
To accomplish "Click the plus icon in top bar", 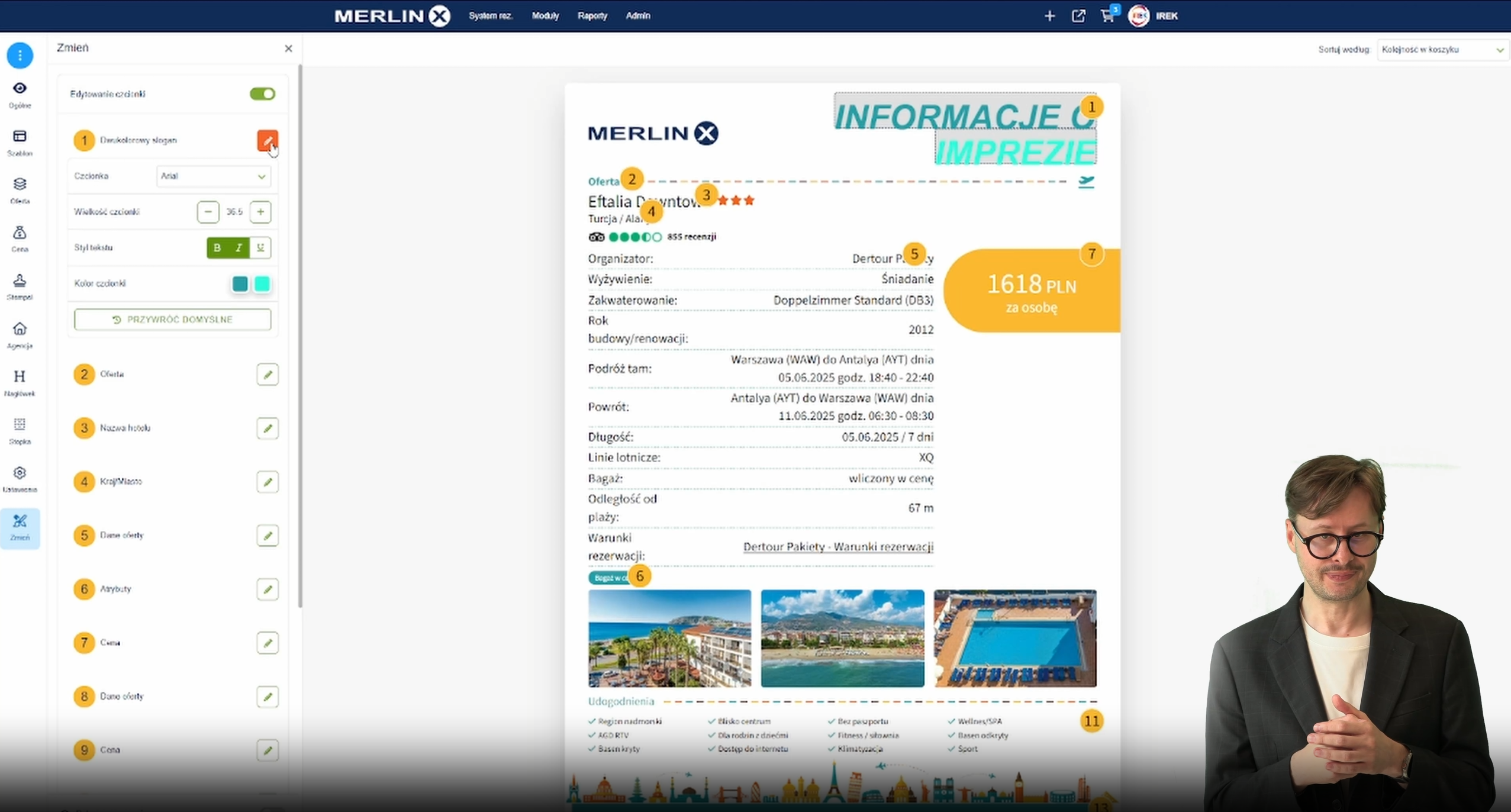I will pos(1049,16).
